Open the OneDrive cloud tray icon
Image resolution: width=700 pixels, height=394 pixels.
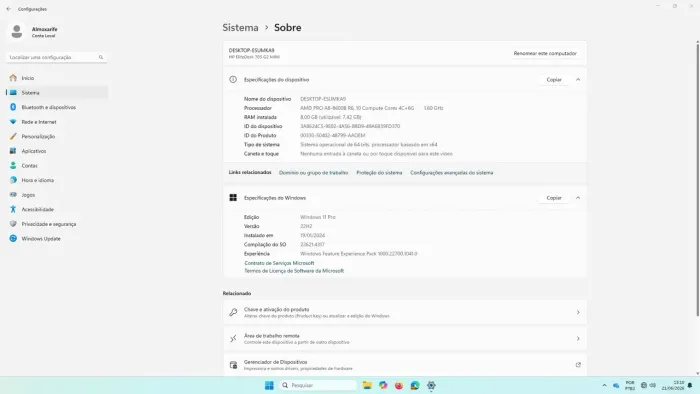[x=616, y=386]
